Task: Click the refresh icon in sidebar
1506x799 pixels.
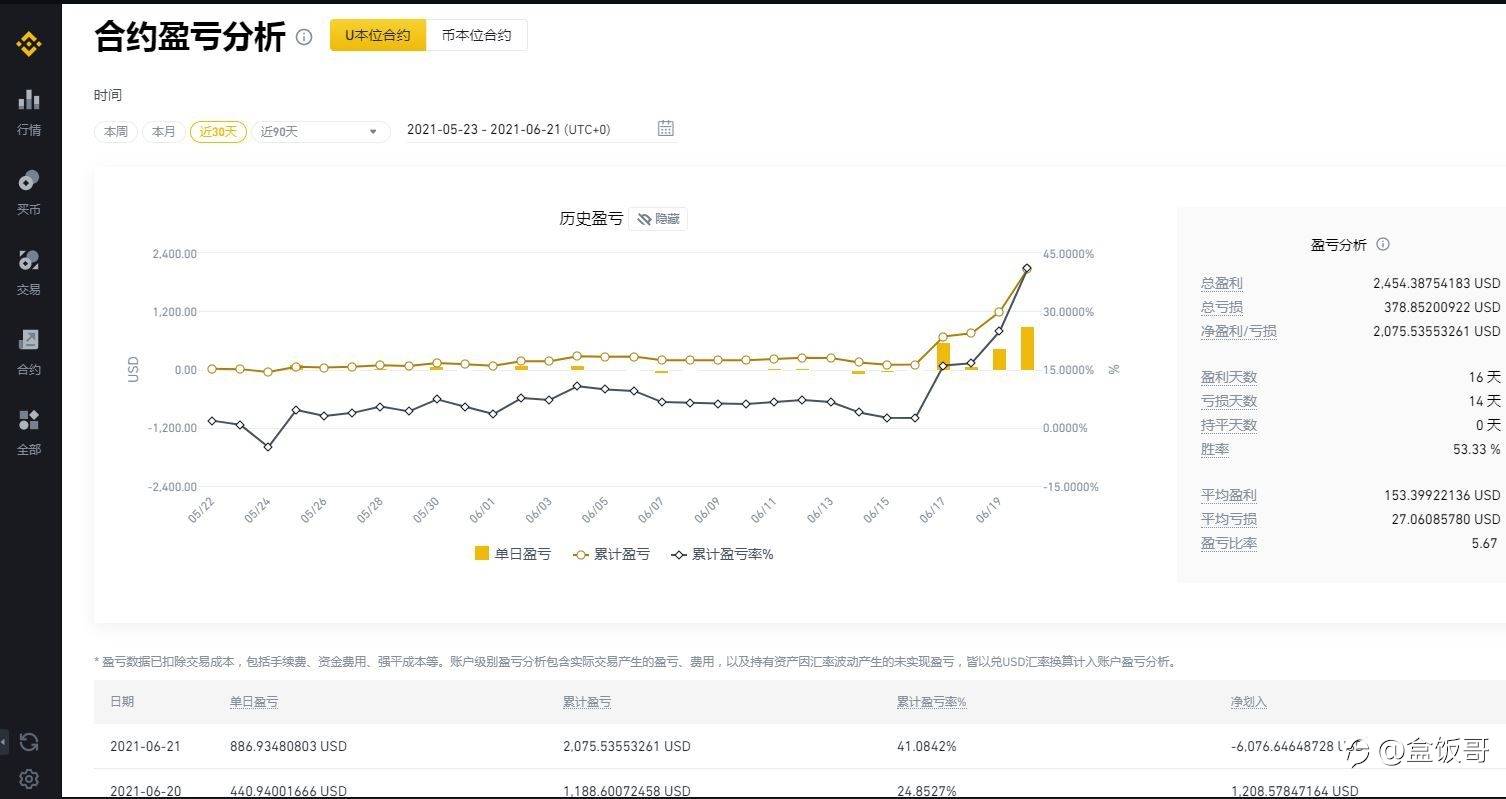Action: tap(29, 742)
